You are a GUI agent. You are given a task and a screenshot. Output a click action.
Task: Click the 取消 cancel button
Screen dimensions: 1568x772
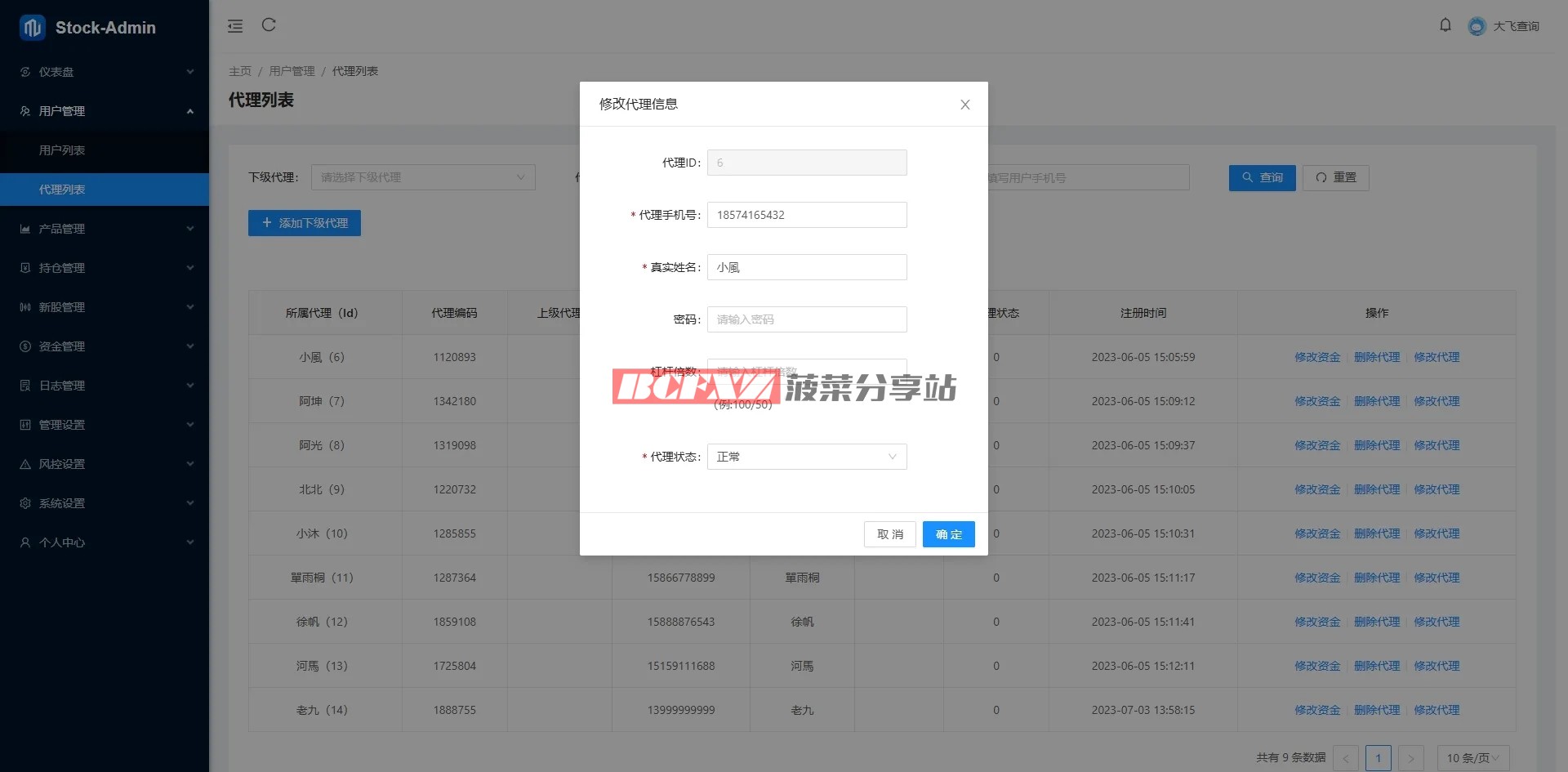coord(889,534)
